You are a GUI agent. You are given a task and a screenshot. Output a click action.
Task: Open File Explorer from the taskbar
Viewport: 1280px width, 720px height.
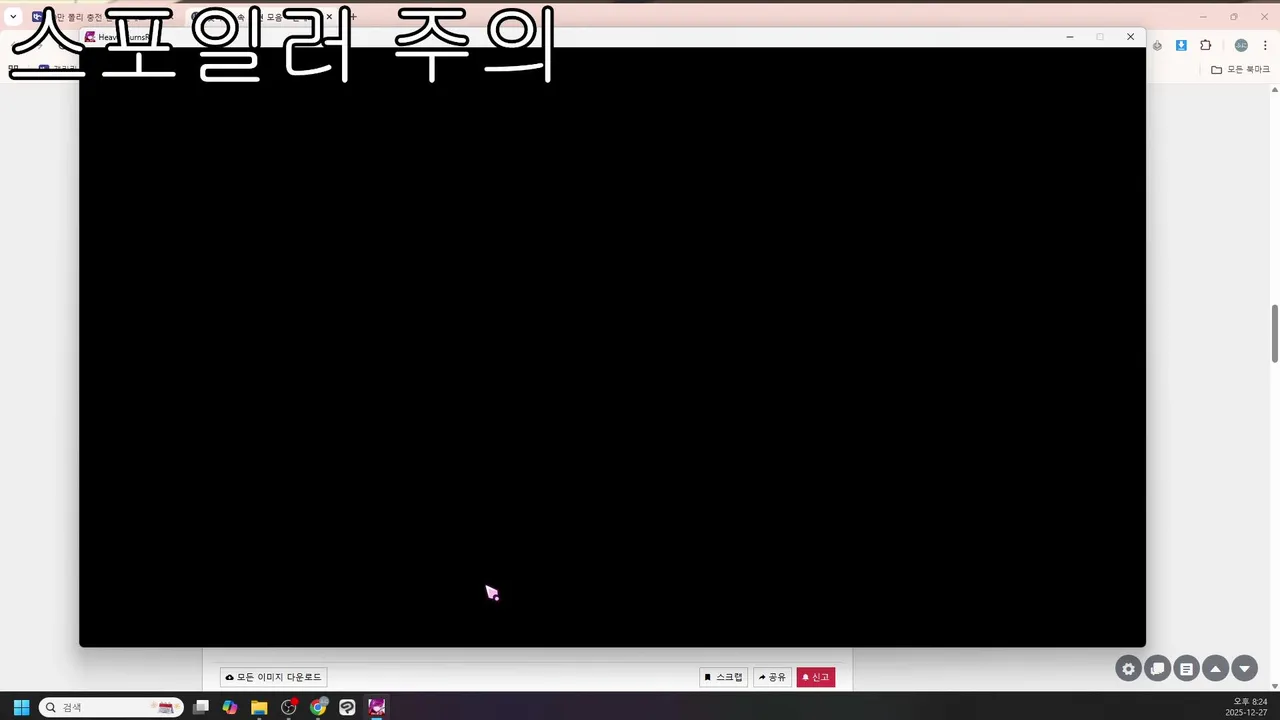[x=259, y=707]
